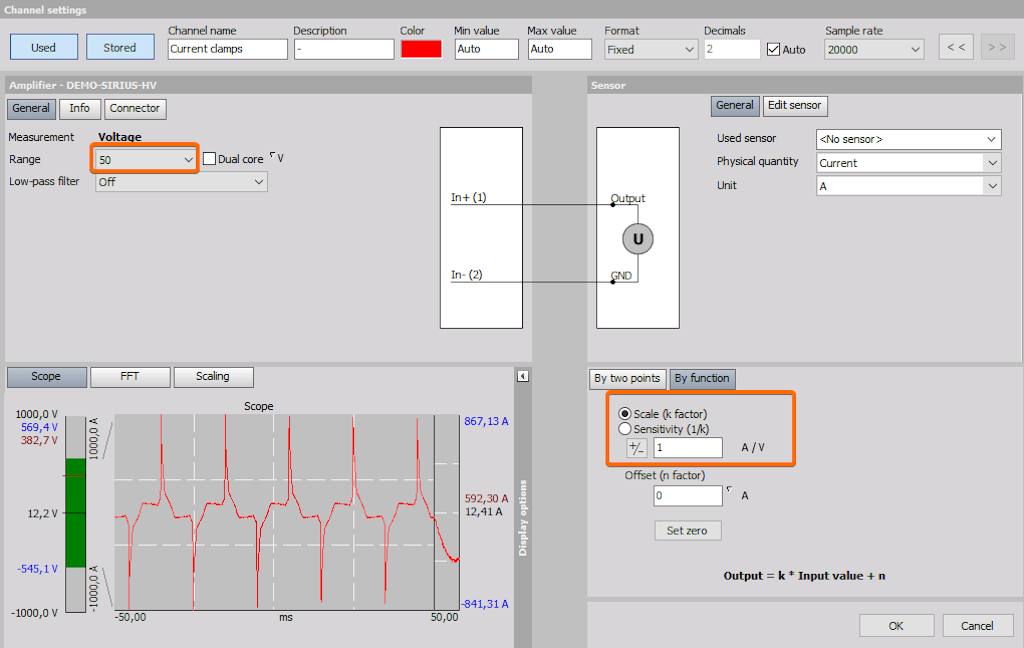Click the Channel name input field
This screenshot has width=1024, height=648.
(x=227, y=49)
